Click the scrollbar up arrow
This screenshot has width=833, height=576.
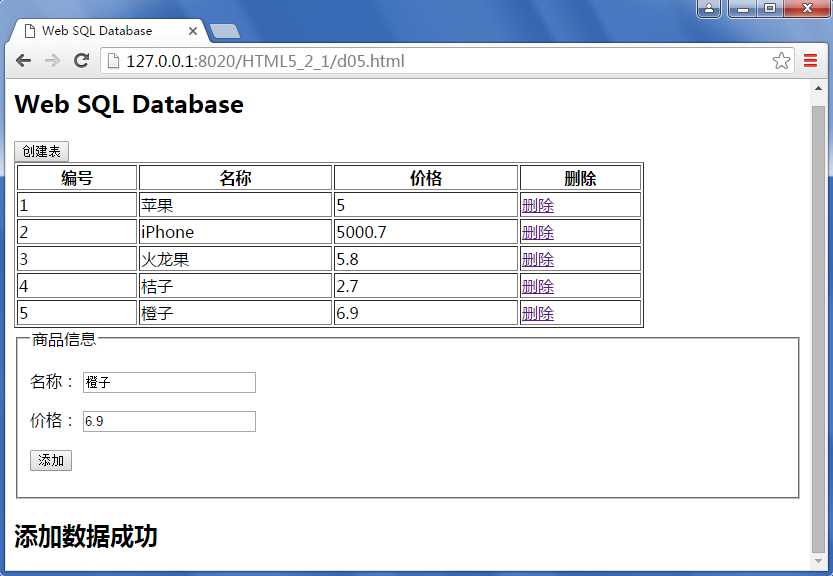click(x=818, y=89)
